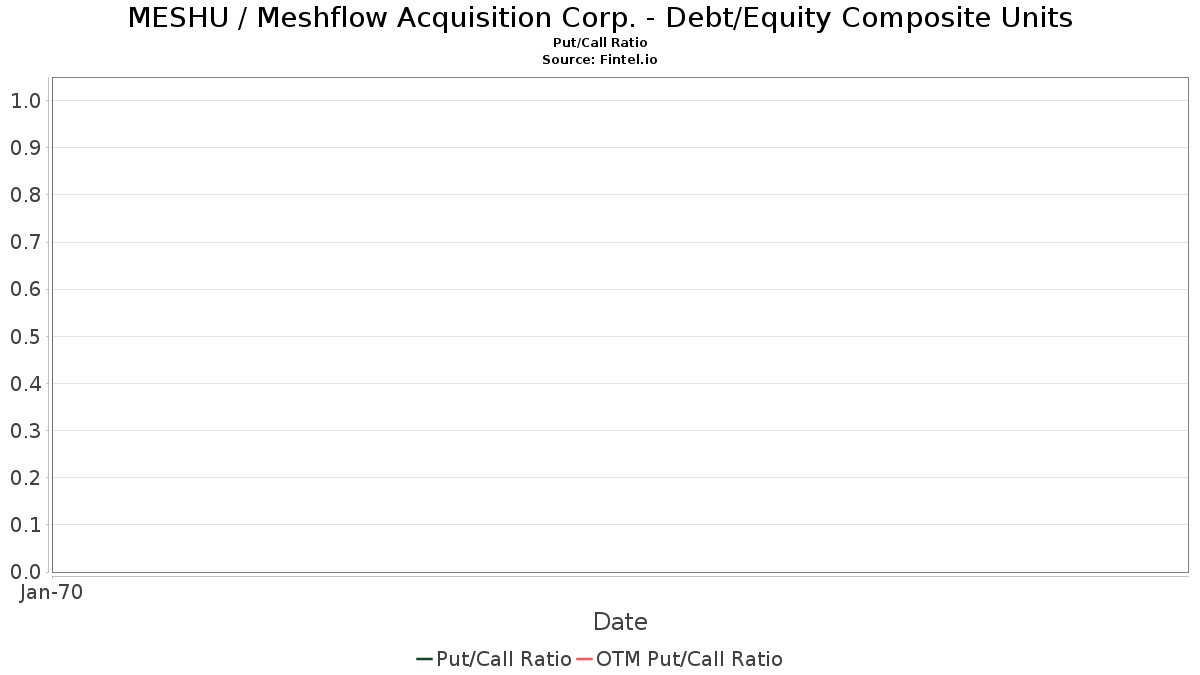
Task: Click the 0.6 y-axis tick label
Action: point(25,289)
